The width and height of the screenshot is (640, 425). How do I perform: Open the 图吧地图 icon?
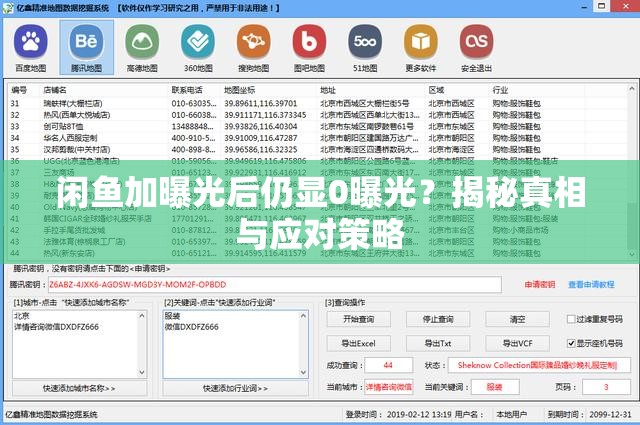309,48
